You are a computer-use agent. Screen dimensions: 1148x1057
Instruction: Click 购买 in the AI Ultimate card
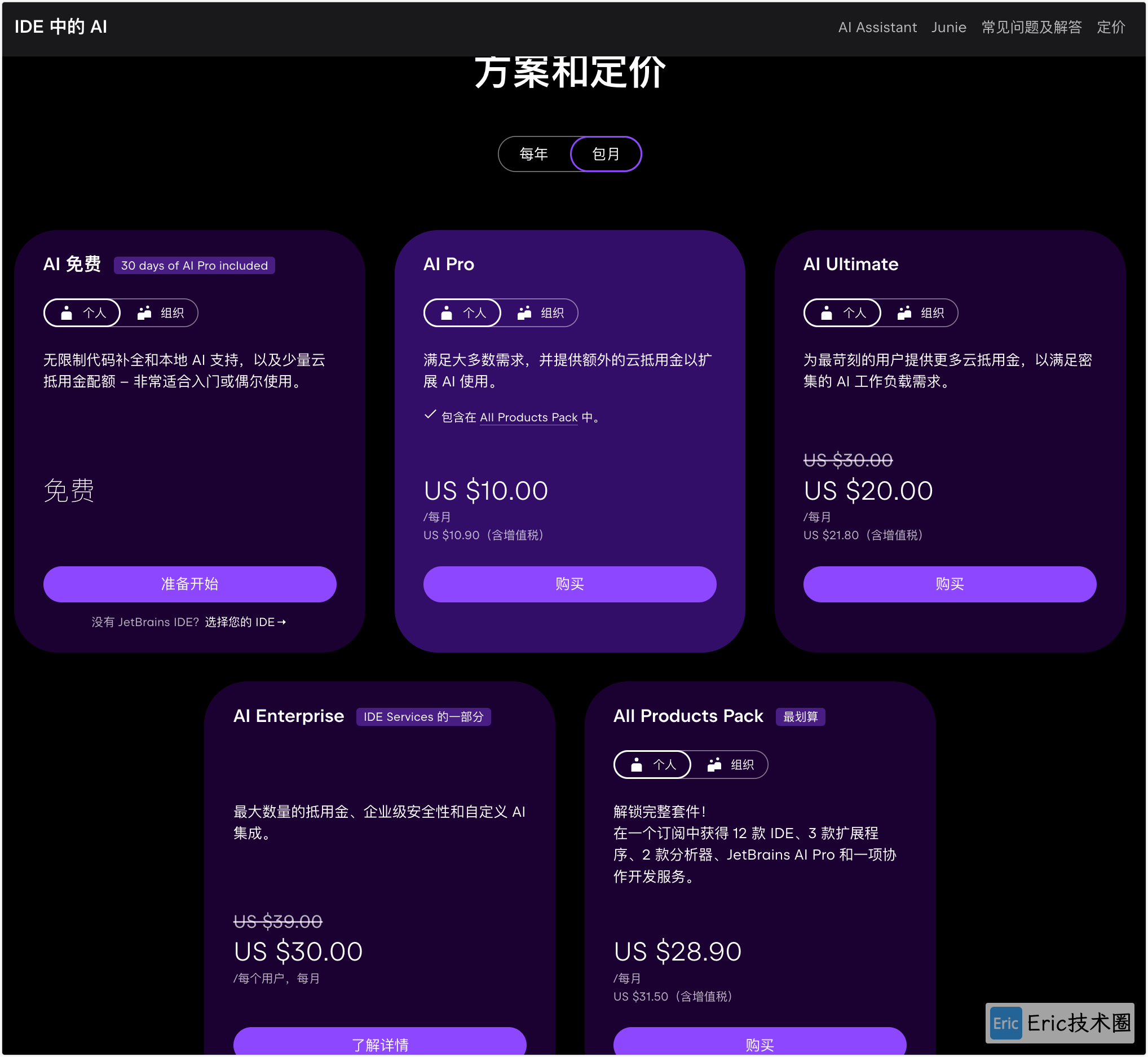tap(950, 584)
